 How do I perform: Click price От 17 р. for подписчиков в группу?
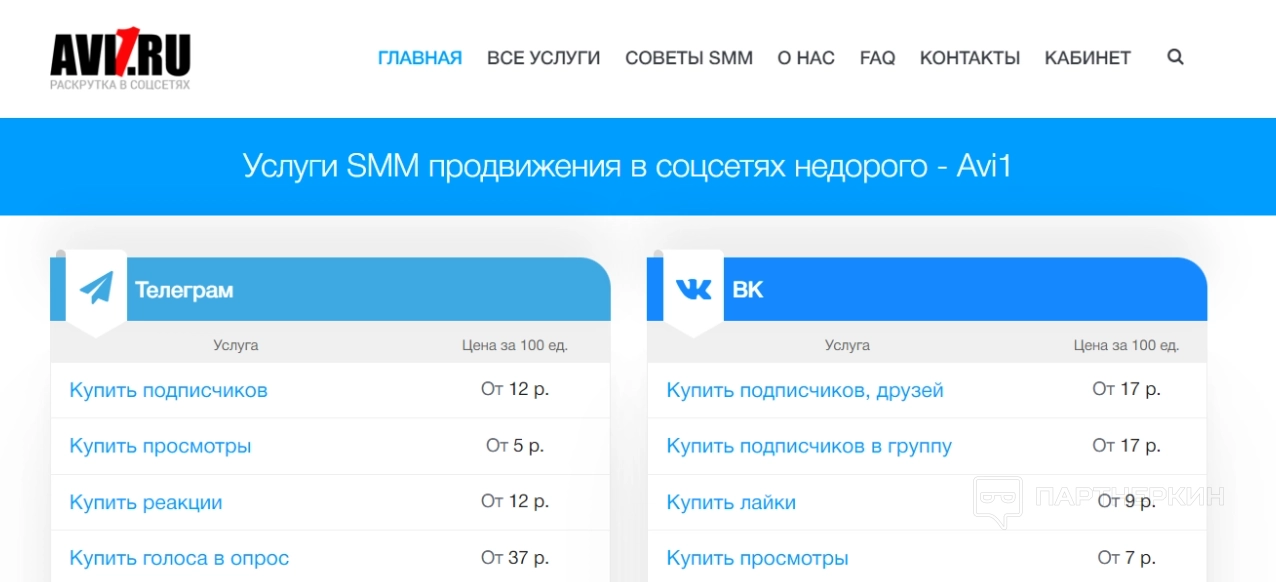[x=1126, y=445]
